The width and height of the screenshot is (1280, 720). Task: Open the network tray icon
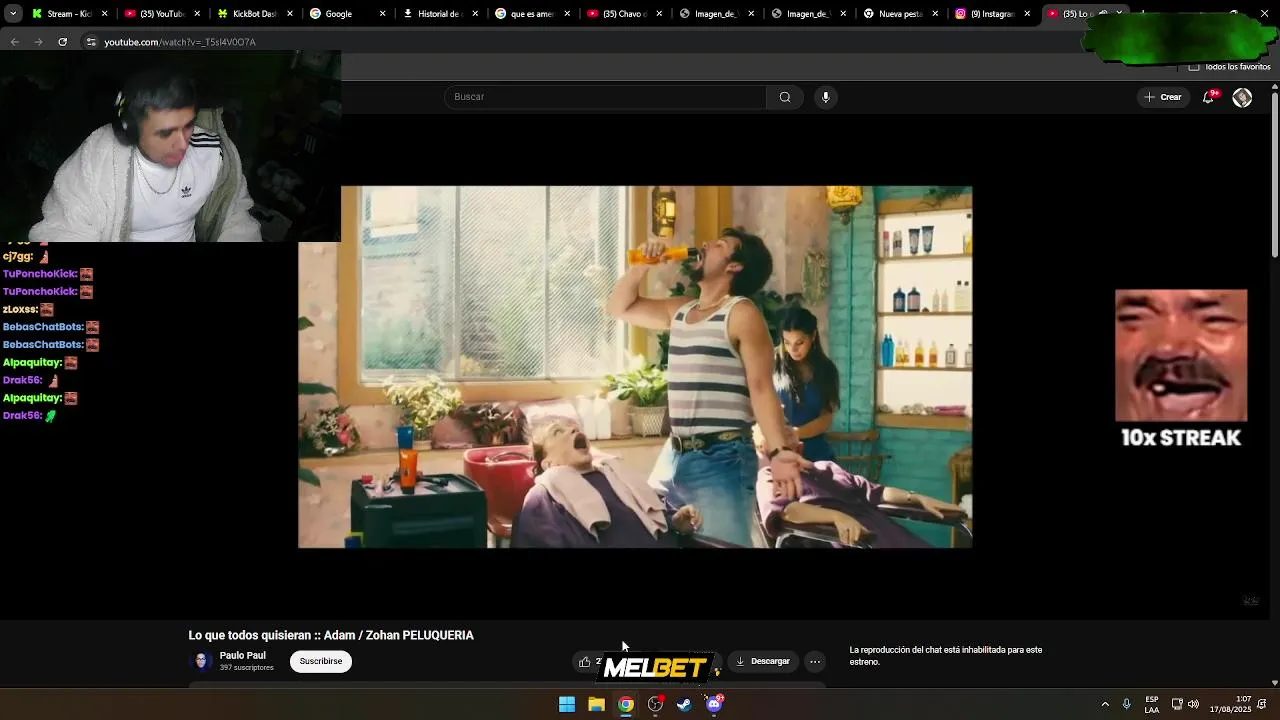point(1177,704)
